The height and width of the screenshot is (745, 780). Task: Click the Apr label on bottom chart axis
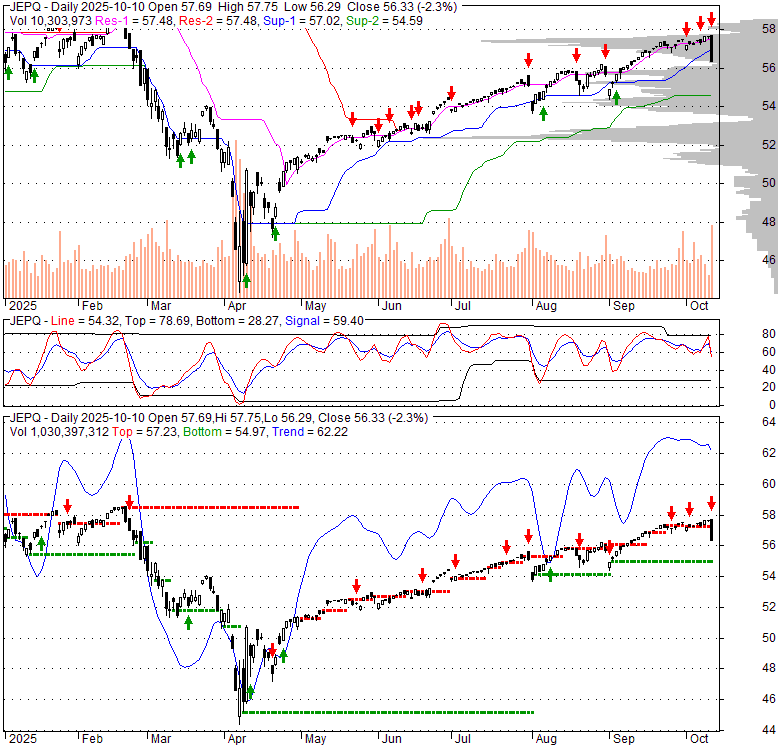[237, 739]
